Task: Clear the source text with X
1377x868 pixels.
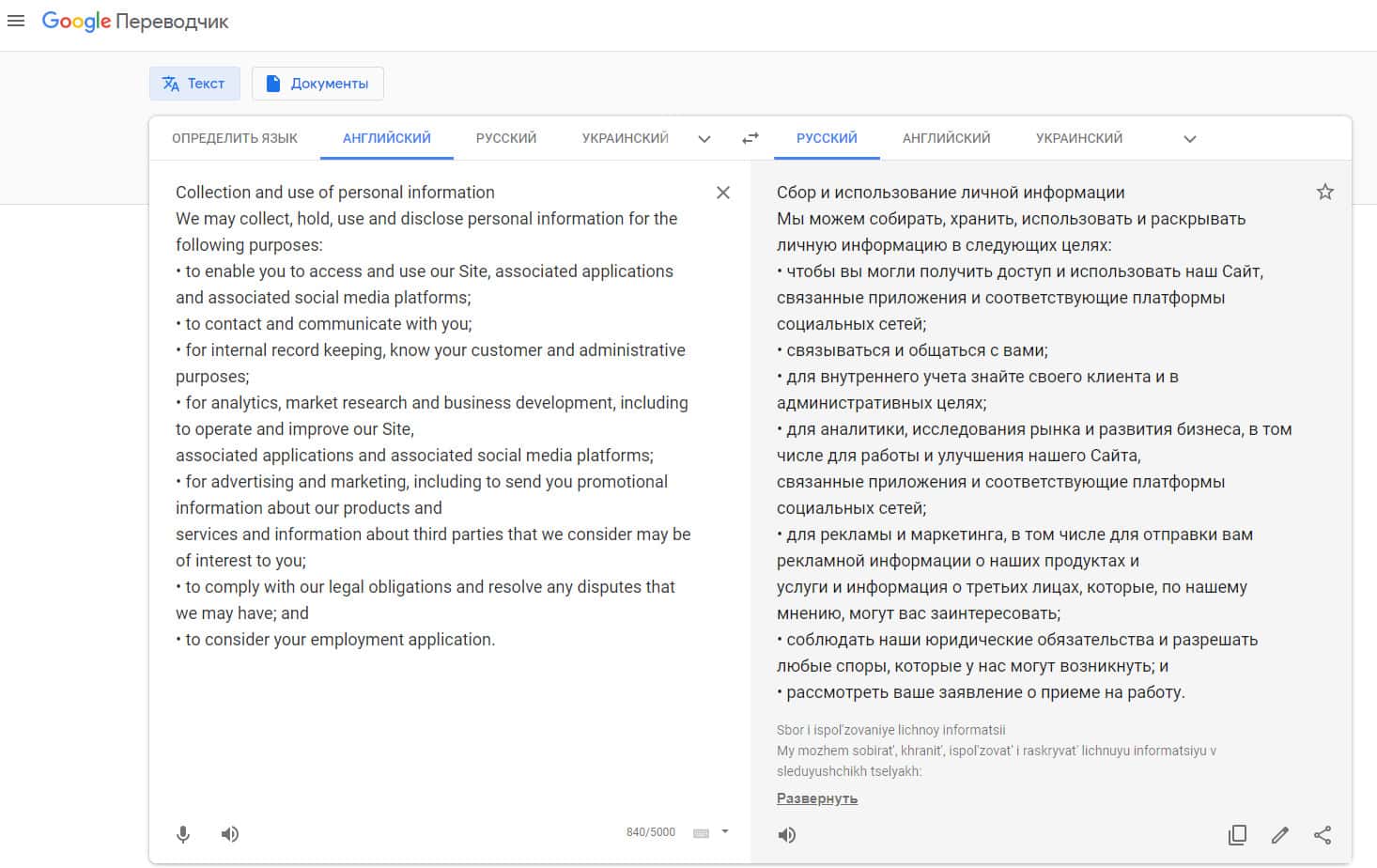Action: click(723, 193)
